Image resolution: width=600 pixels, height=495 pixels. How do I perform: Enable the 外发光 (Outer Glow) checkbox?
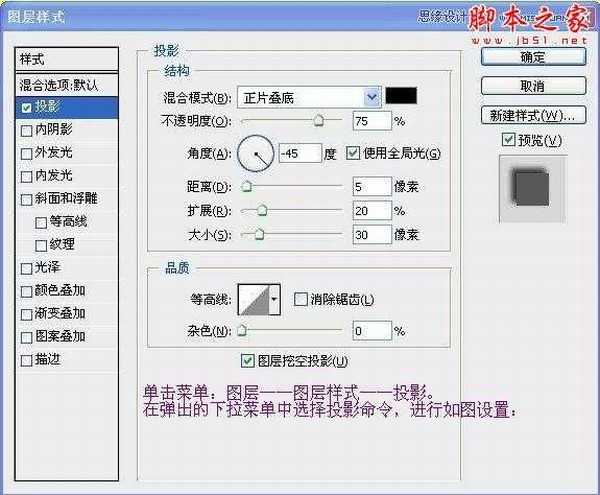click(26, 153)
